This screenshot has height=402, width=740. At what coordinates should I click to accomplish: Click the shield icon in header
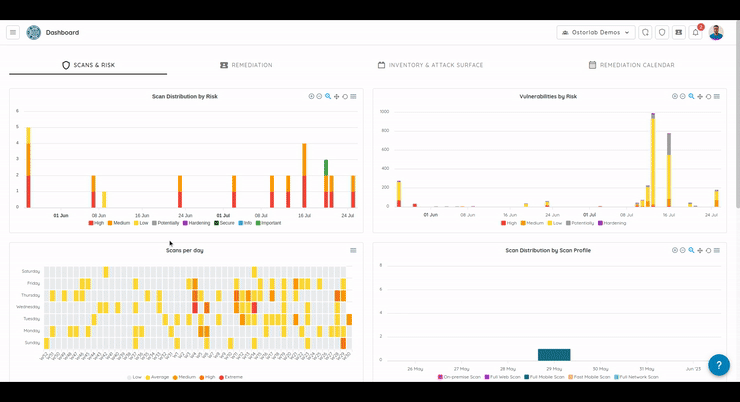662,32
